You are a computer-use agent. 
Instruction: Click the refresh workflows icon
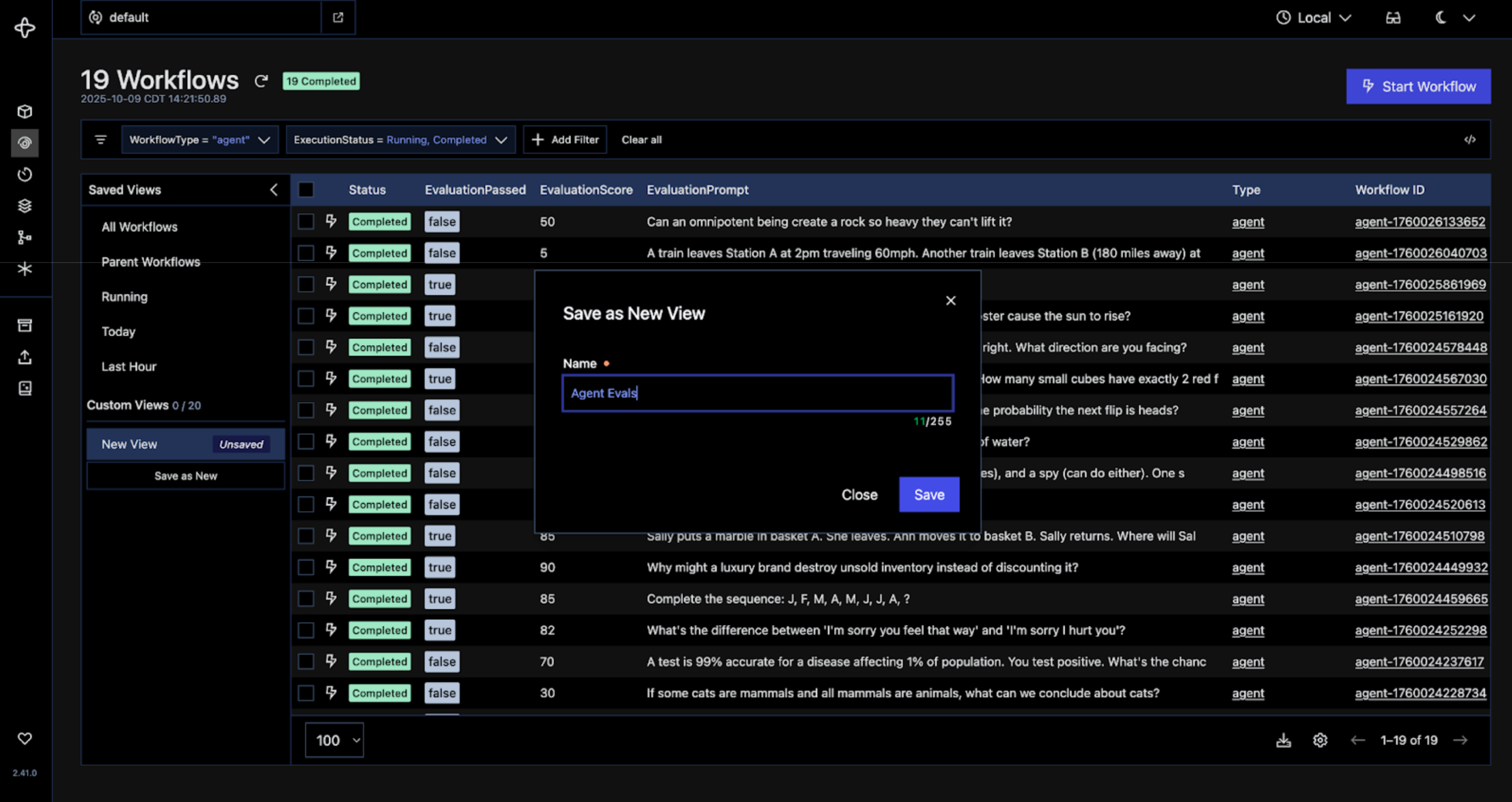point(261,81)
